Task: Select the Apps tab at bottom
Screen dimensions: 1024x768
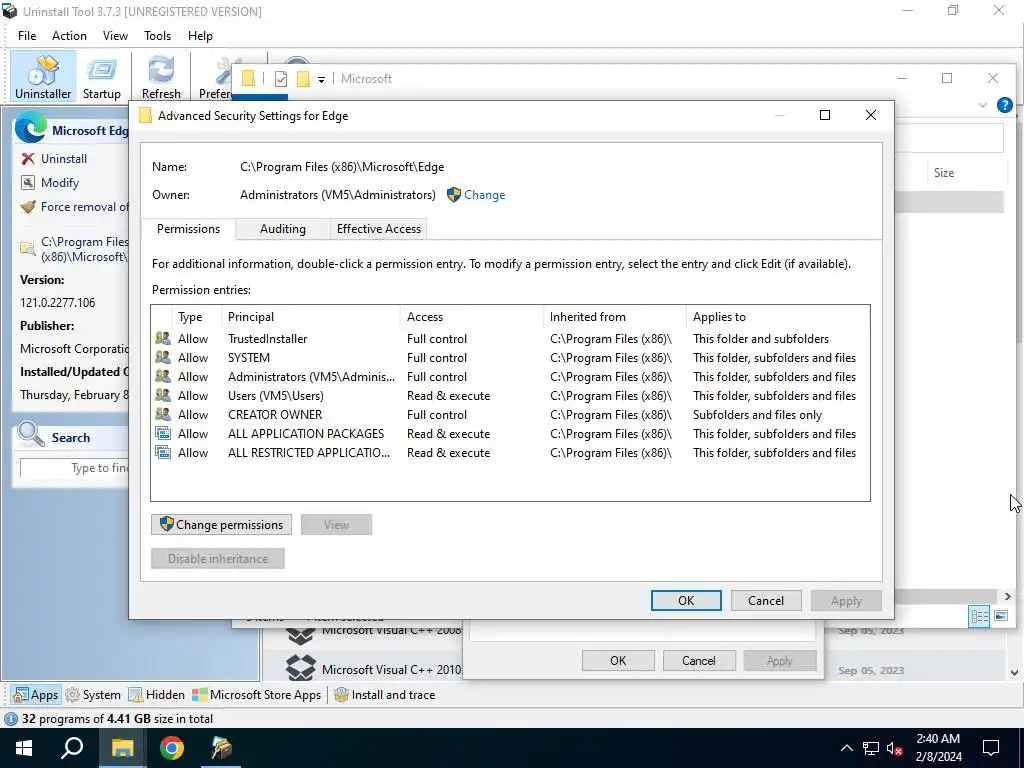Action: [36, 695]
